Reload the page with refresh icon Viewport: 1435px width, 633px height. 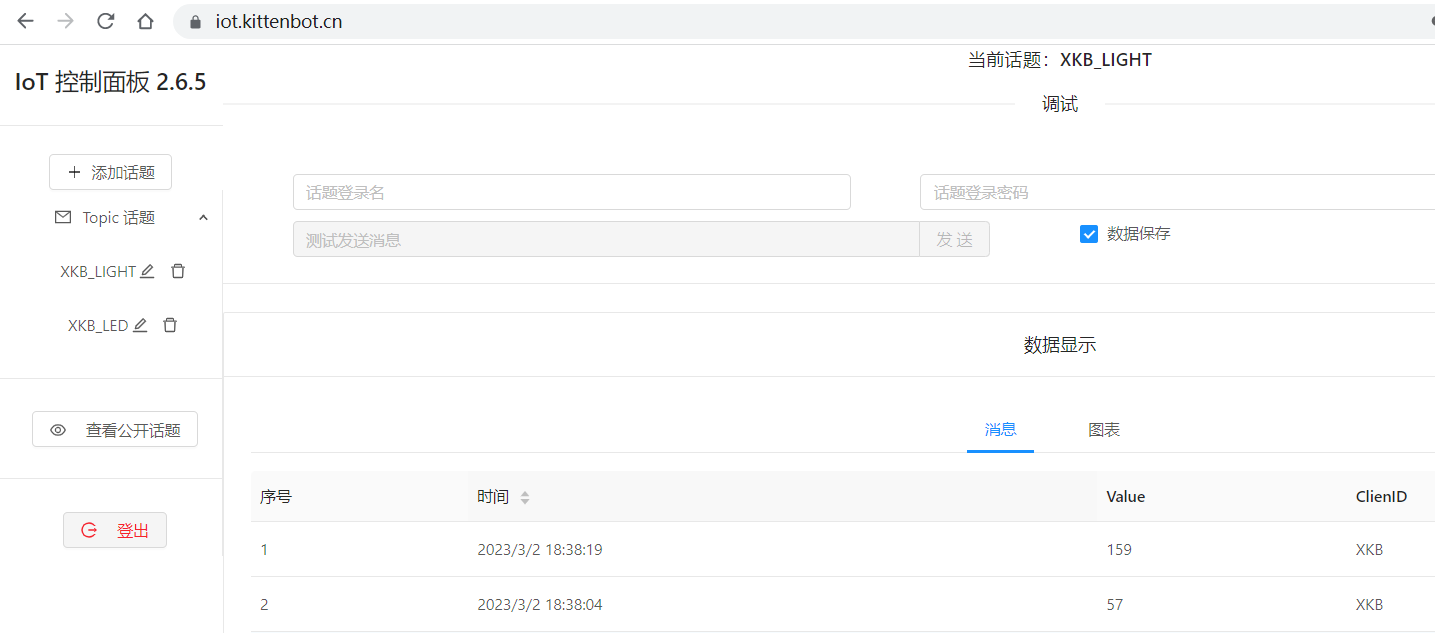click(x=105, y=21)
